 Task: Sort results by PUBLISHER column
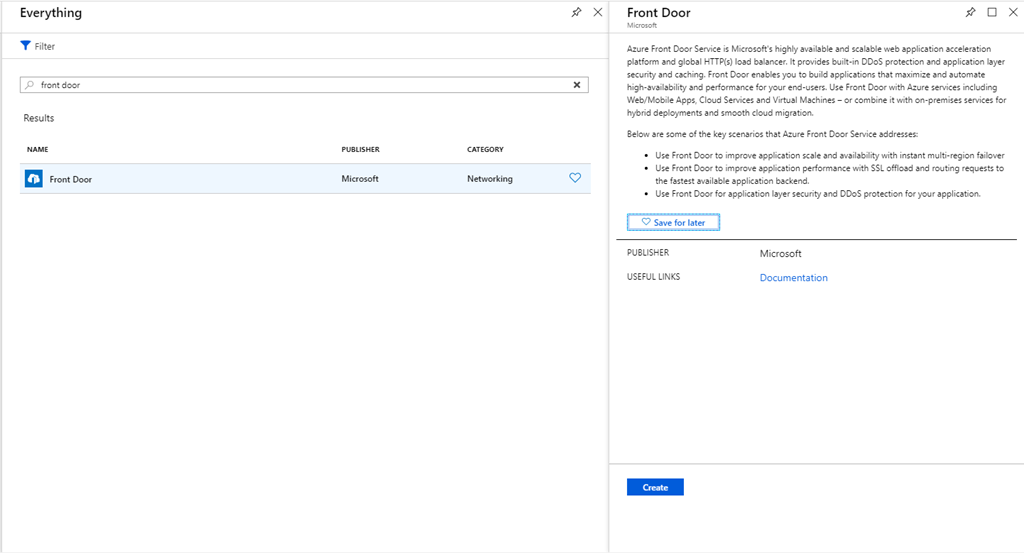pos(360,150)
